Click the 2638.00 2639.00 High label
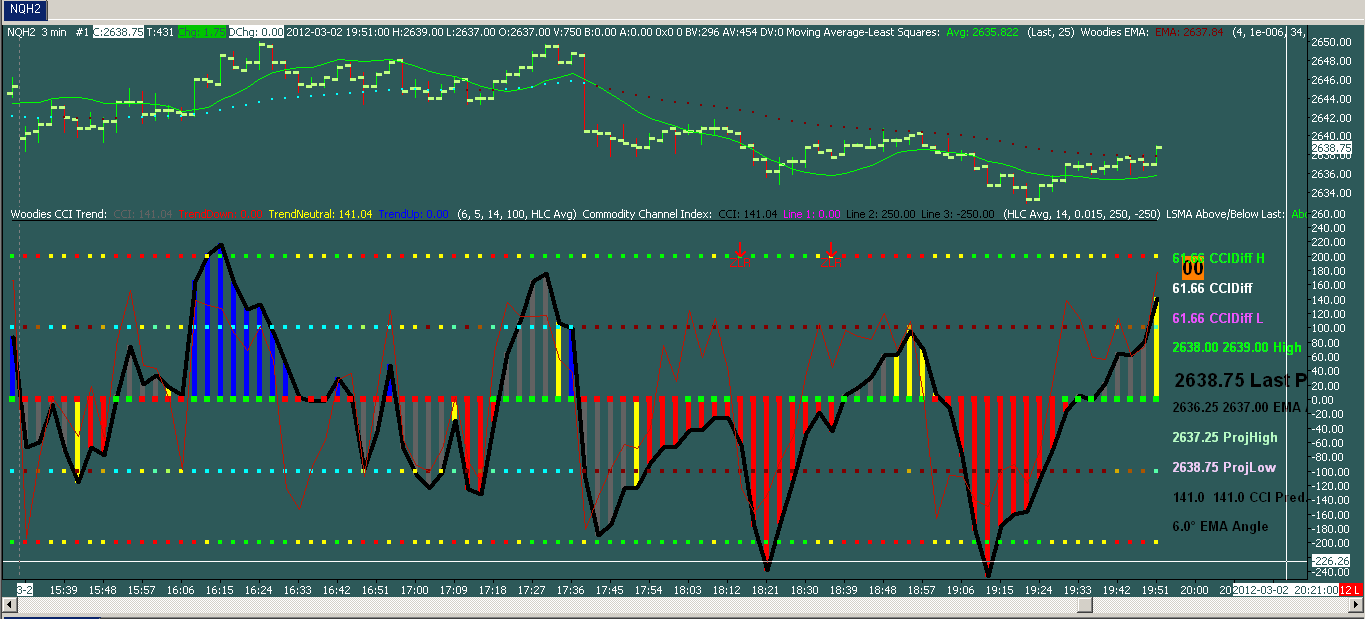The height and width of the screenshot is (619, 1366). (1237, 348)
